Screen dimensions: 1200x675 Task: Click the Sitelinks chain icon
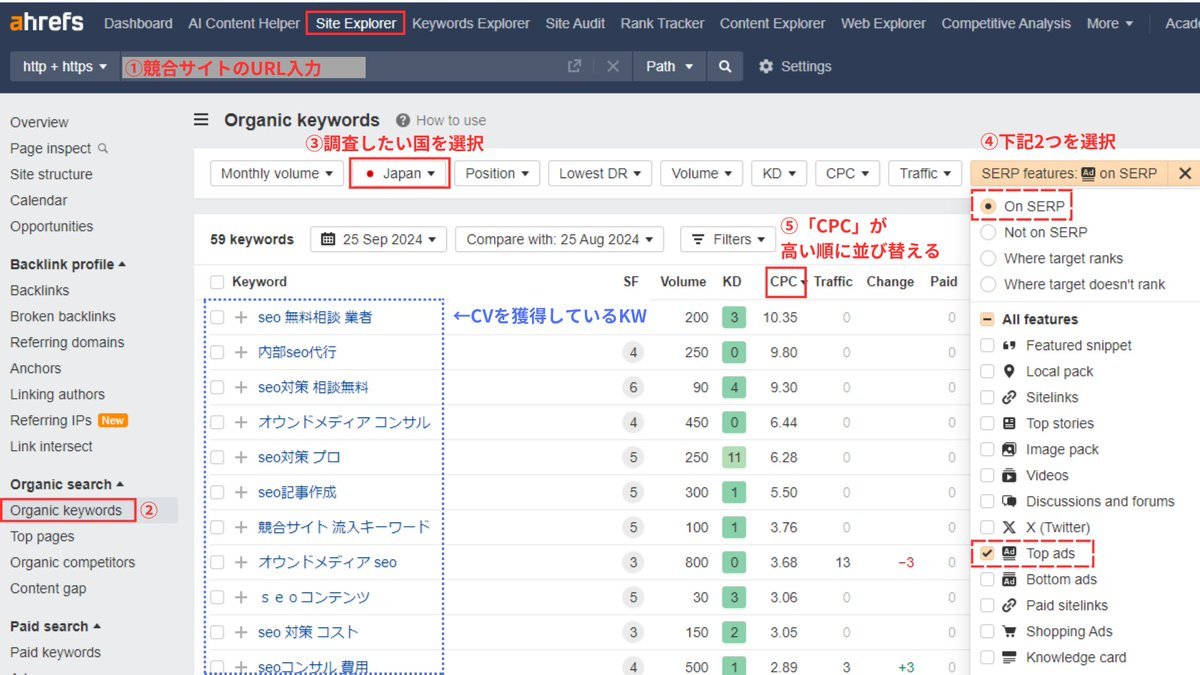point(1009,397)
